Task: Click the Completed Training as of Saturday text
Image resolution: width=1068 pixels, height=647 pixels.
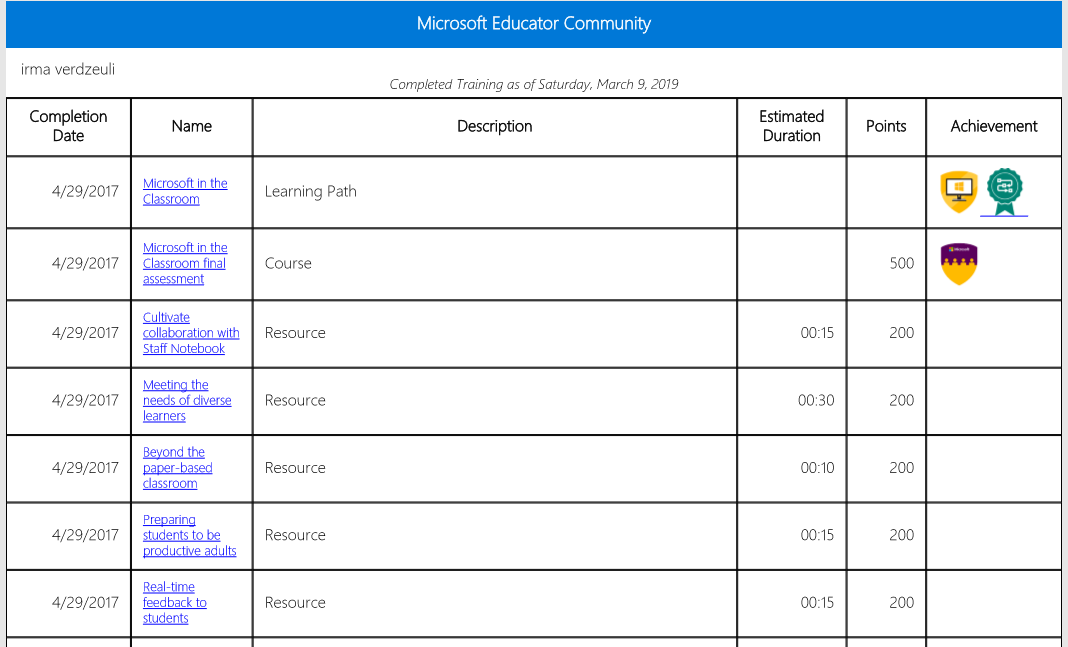Action: (534, 84)
